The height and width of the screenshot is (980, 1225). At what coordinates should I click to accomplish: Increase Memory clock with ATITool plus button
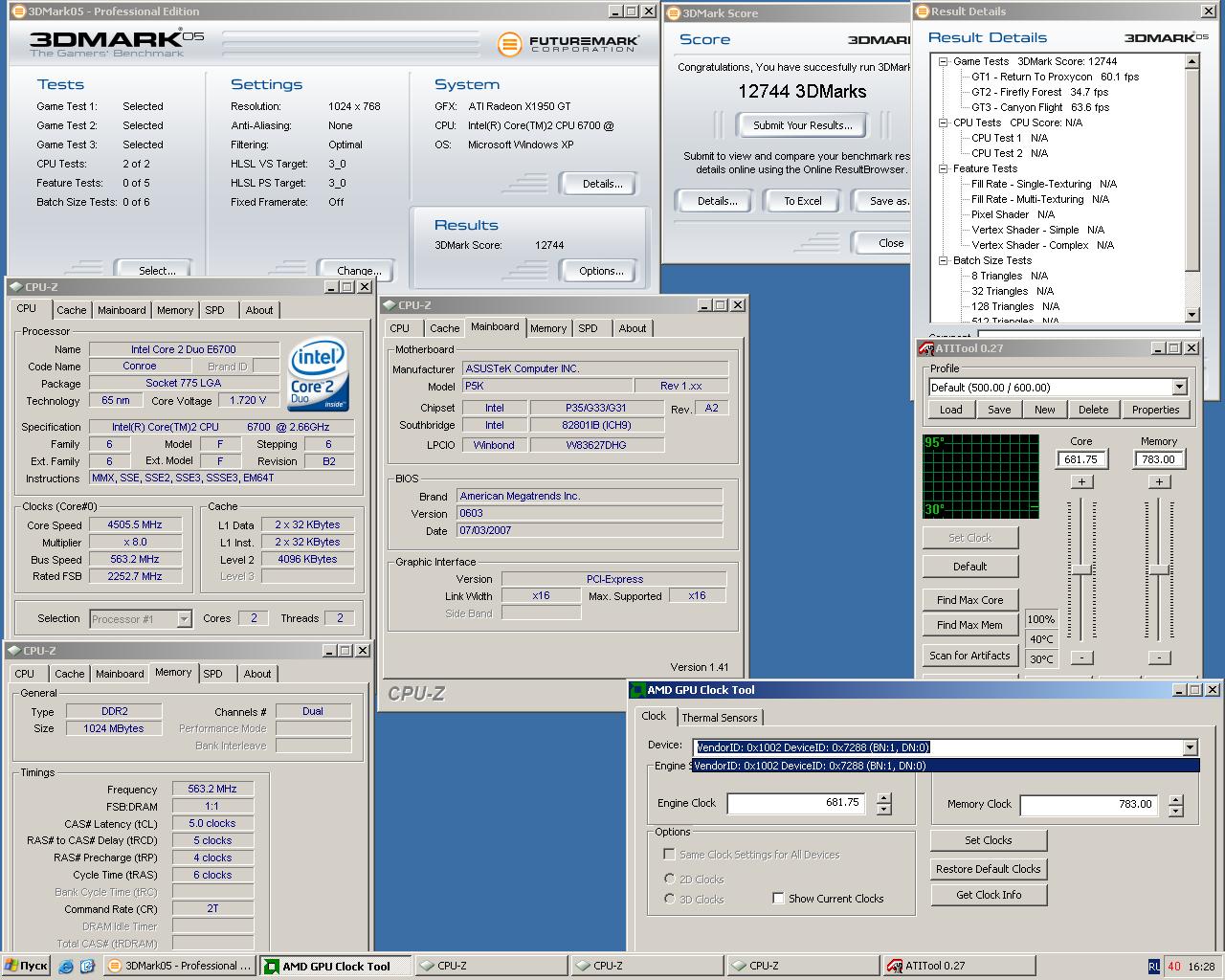click(1159, 481)
